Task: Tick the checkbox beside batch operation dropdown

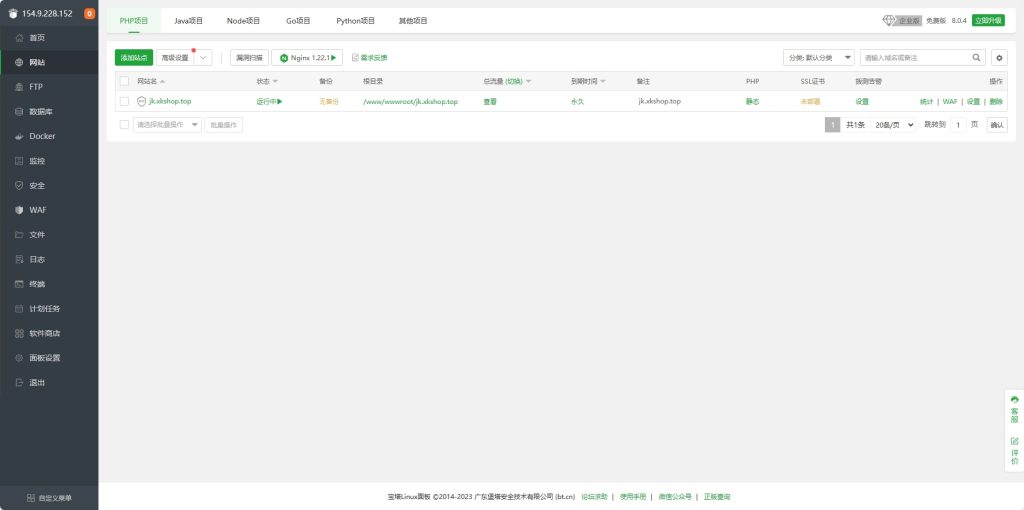Action: click(x=125, y=125)
